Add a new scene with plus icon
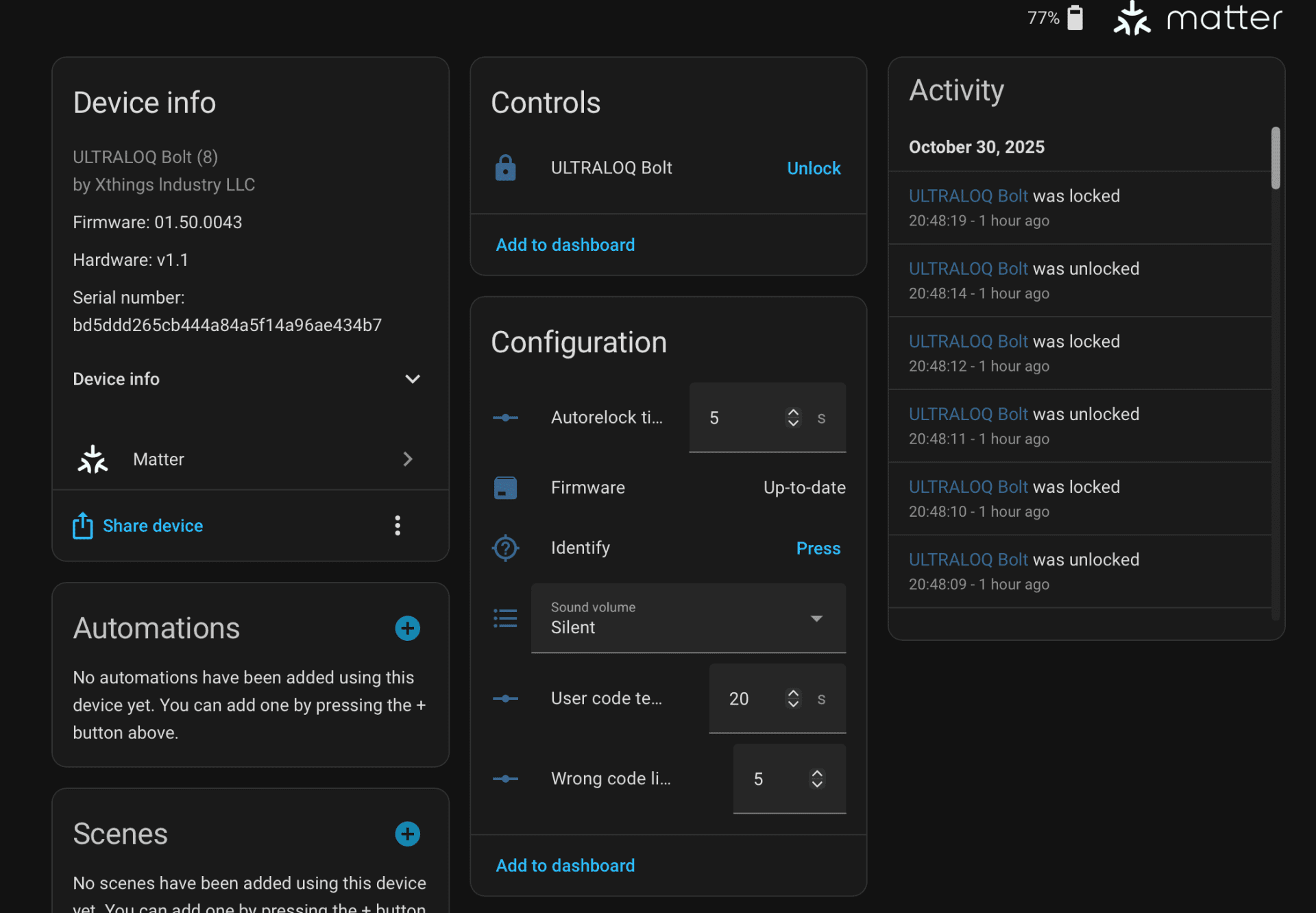The width and height of the screenshot is (1316, 913). click(407, 834)
